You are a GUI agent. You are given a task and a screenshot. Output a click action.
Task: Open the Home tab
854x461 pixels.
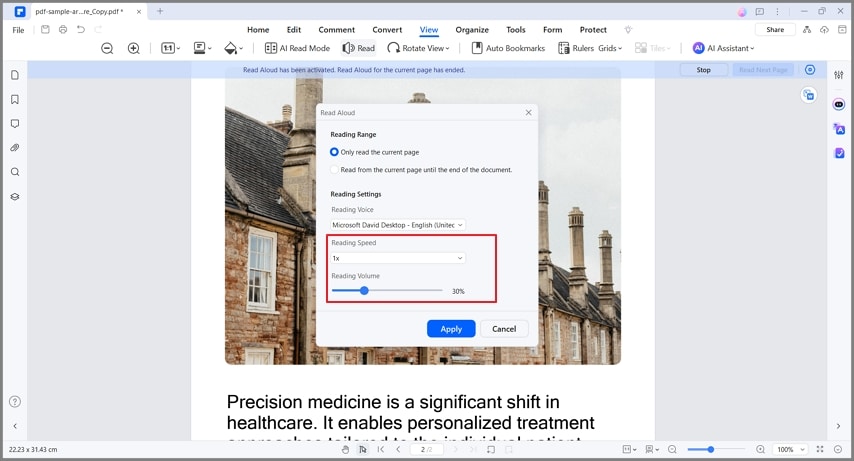point(258,30)
